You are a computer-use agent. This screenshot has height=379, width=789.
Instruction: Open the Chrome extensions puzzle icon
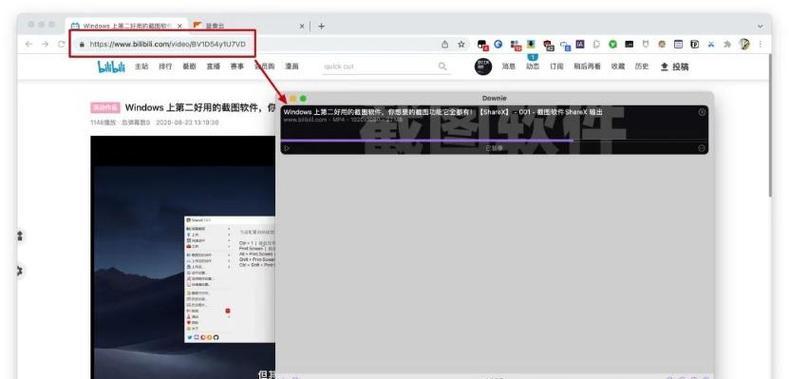coord(727,44)
